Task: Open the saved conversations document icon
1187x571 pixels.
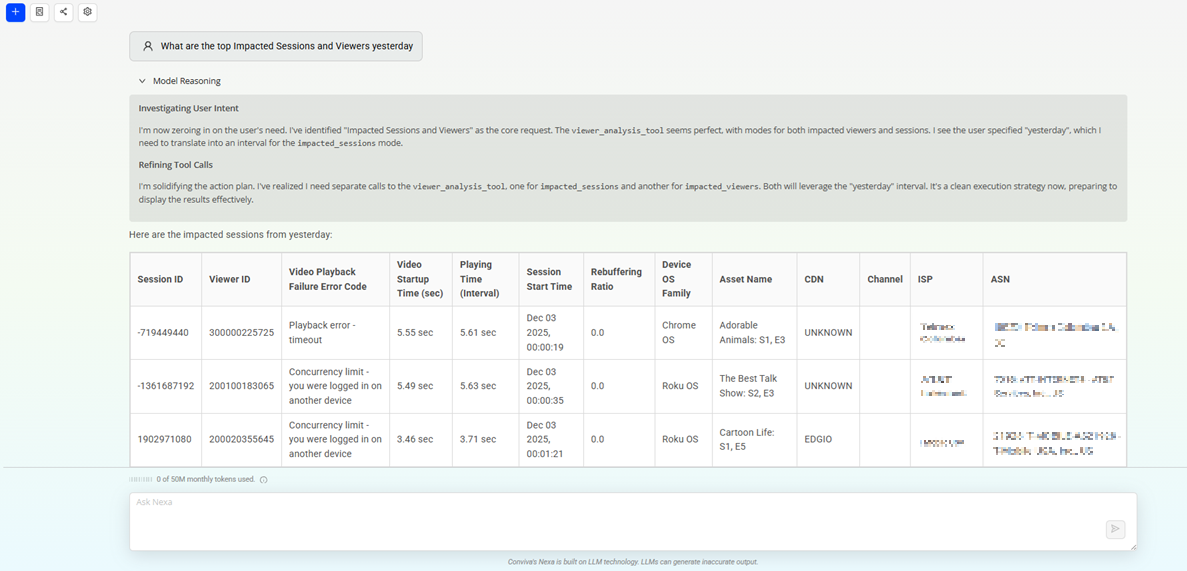Action: (x=39, y=12)
